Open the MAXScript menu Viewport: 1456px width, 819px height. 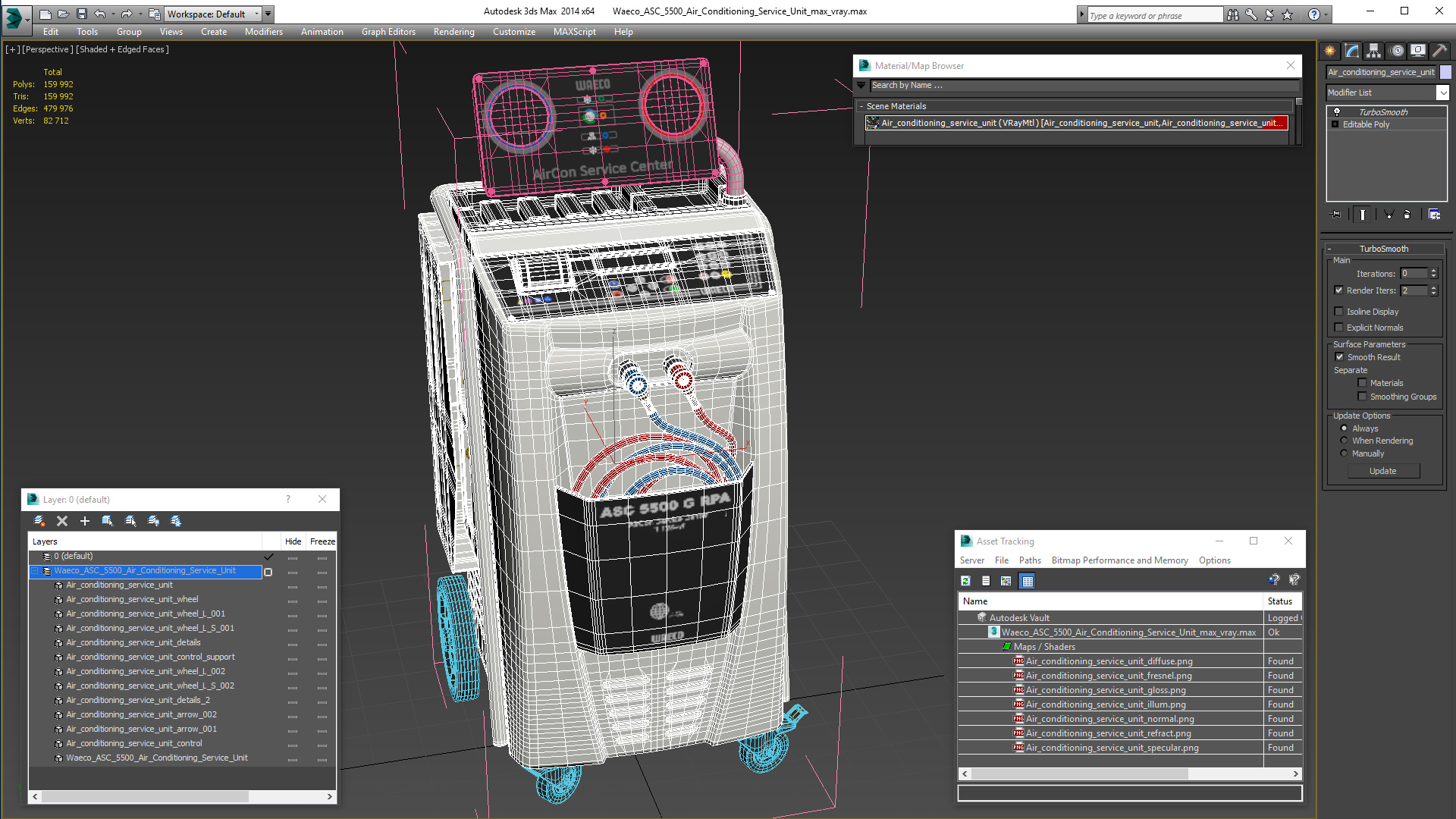574,32
